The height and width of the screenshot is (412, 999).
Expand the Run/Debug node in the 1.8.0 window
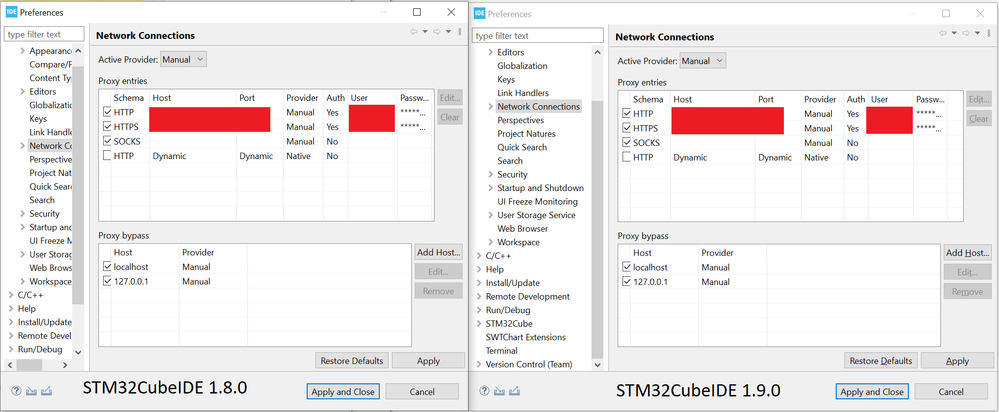(11, 350)
